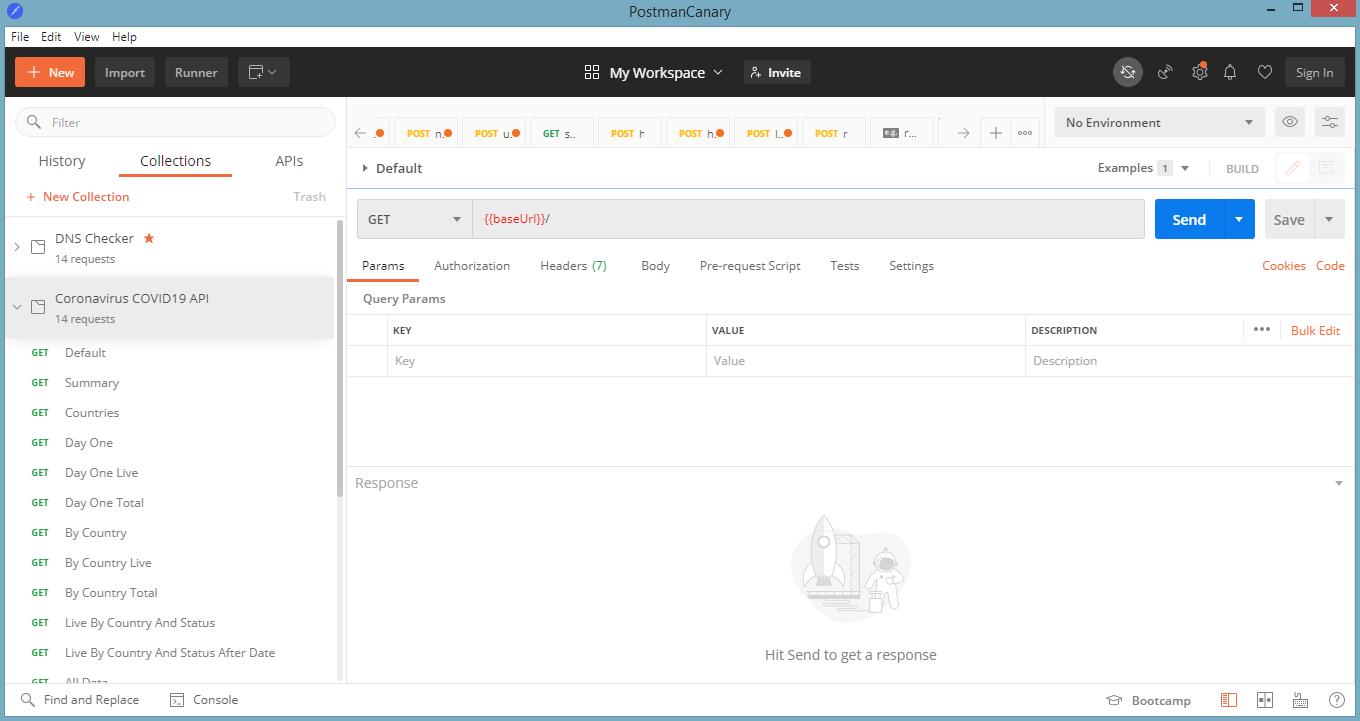Screen dimensions: 1360x721
Task: Open the View menu
Action: pos(86,36)
